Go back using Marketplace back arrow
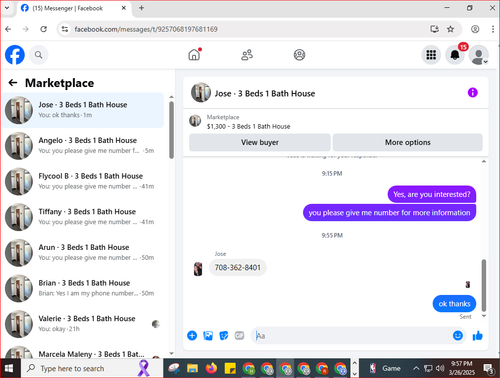500x378 pixels. (x=13, y=83)
